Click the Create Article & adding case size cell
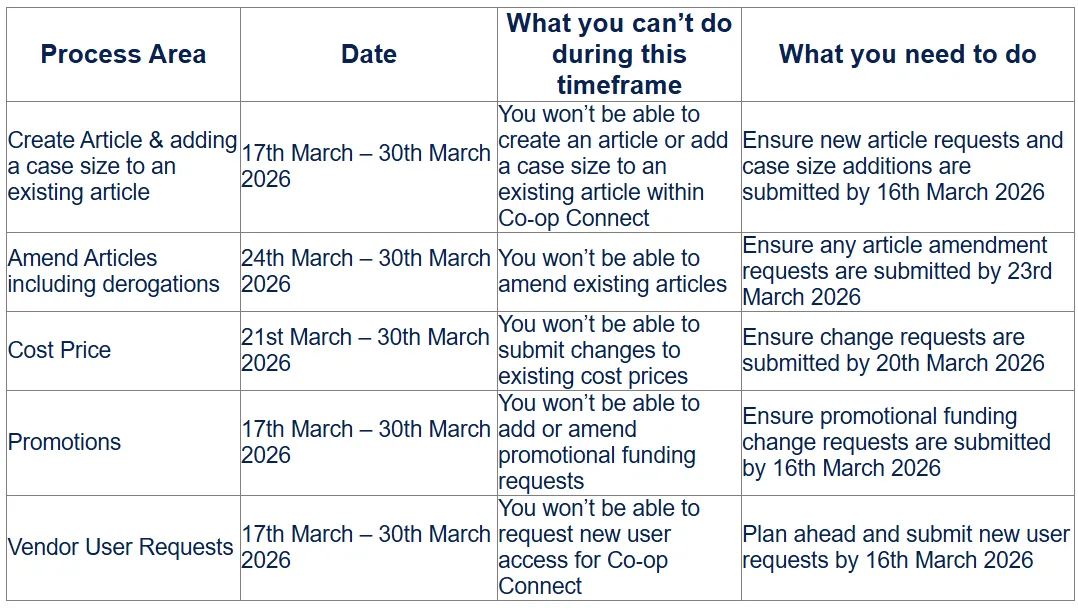Screen dimensions: 1078x612 pos(124,166)
